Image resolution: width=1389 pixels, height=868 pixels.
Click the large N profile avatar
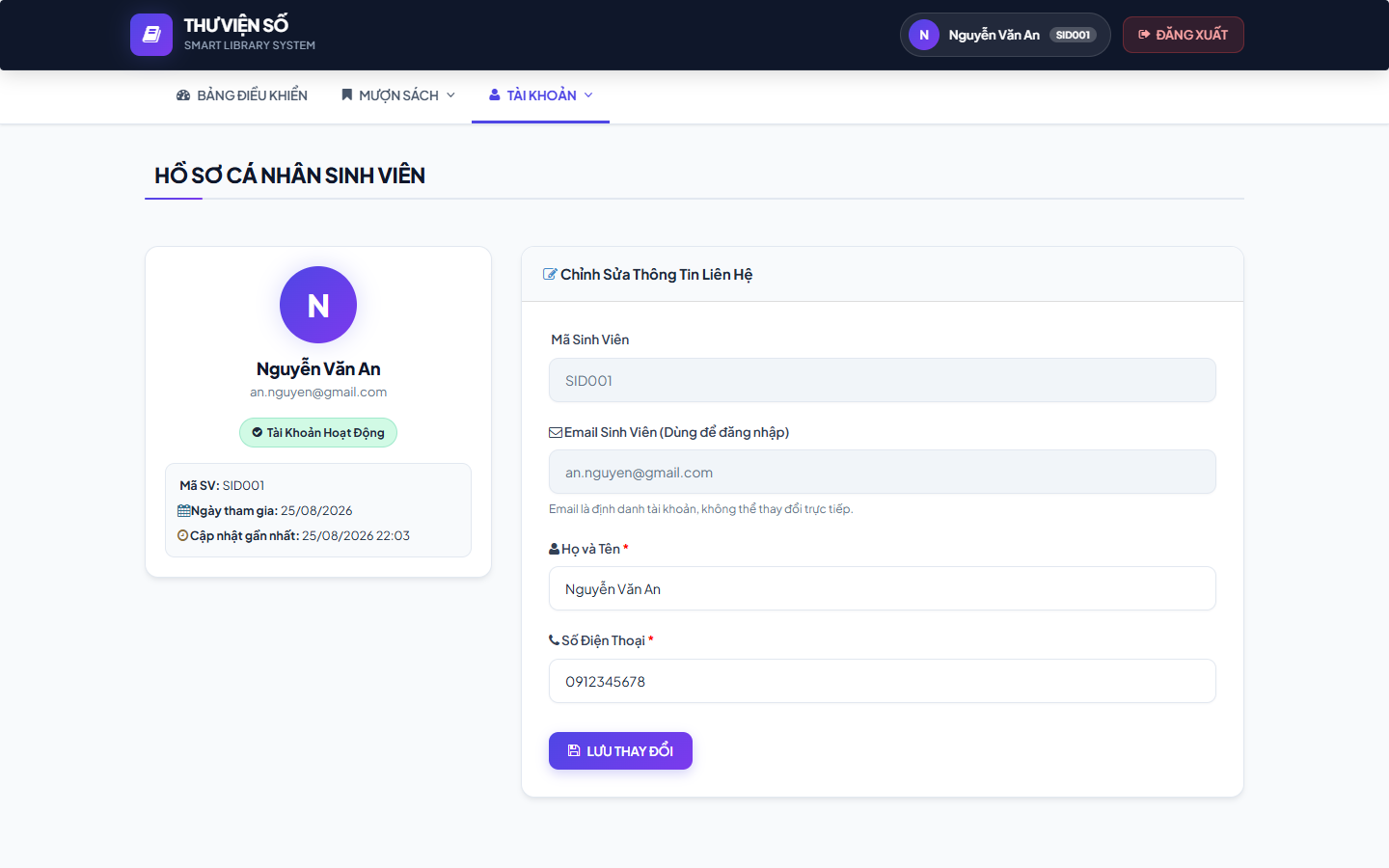(318, 305)
